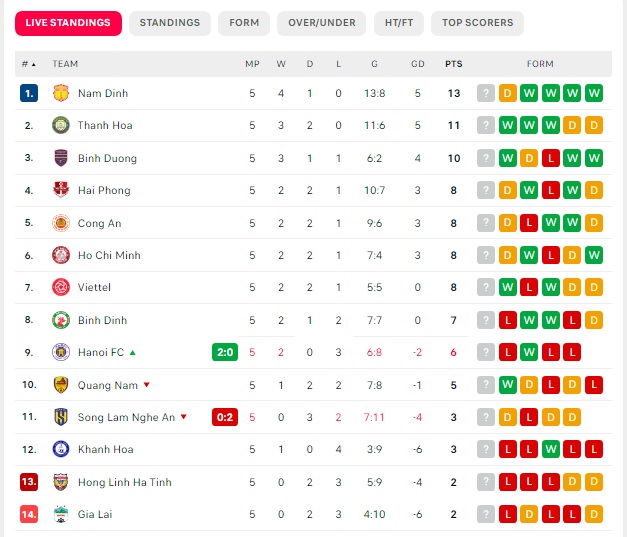Click the Song Lam Nghe An crest
Screen dimensions: 627x537
(x=61, y=417)
